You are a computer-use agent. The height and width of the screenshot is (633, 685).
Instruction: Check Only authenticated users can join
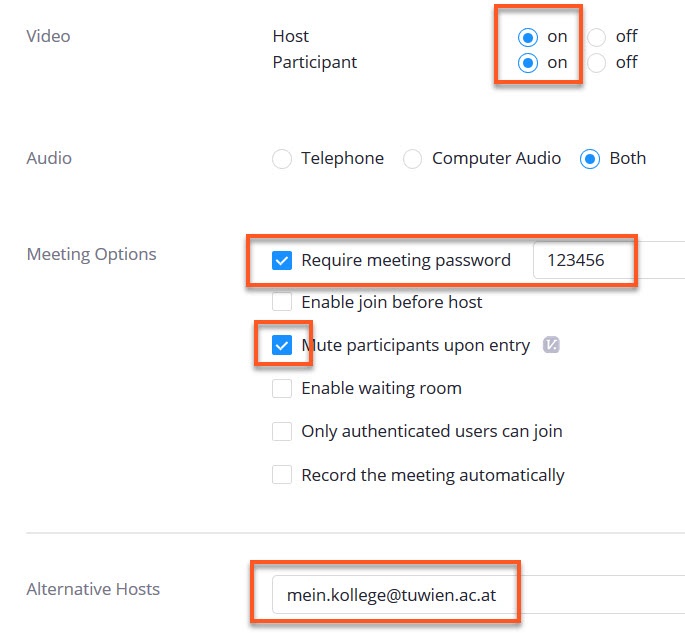point(282,432)
